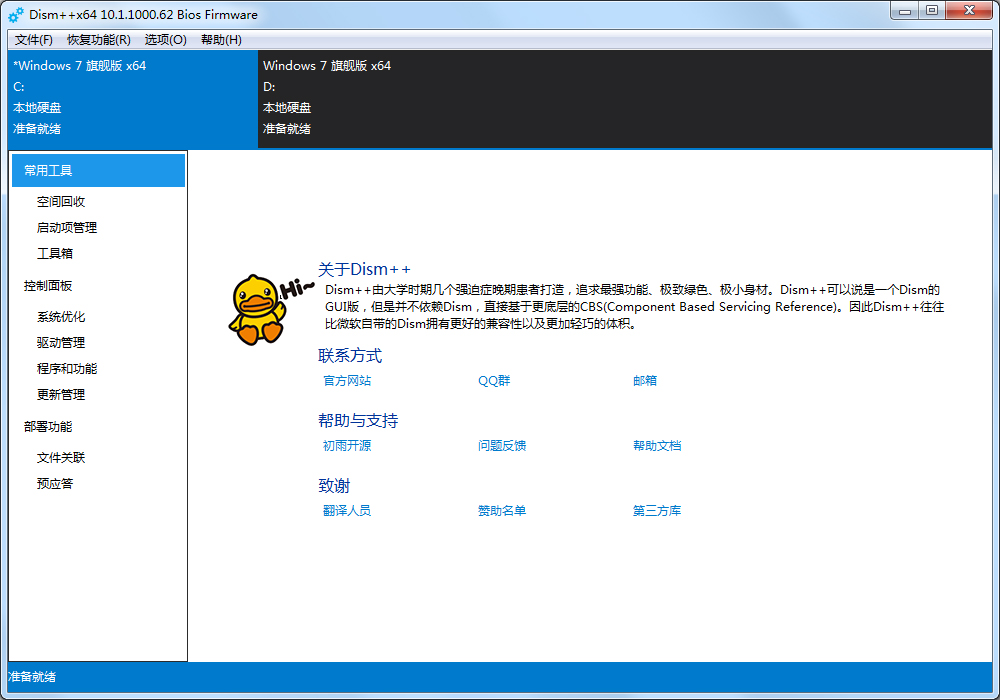
Task: Click the 准备就绪 status bar text
Action: tap(32, 677)
